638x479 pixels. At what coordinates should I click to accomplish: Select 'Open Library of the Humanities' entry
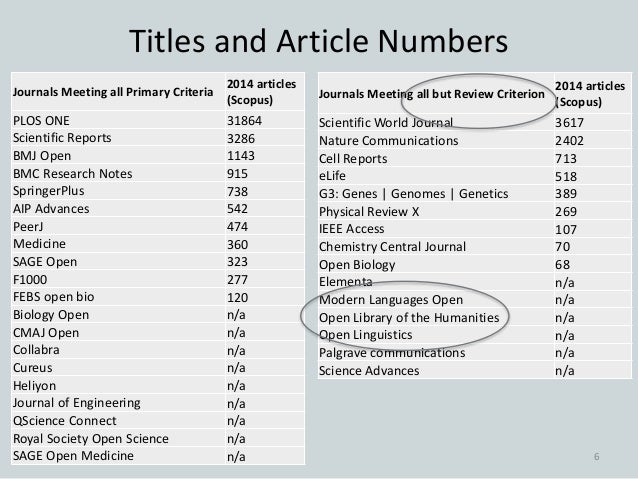click(409, 317)
